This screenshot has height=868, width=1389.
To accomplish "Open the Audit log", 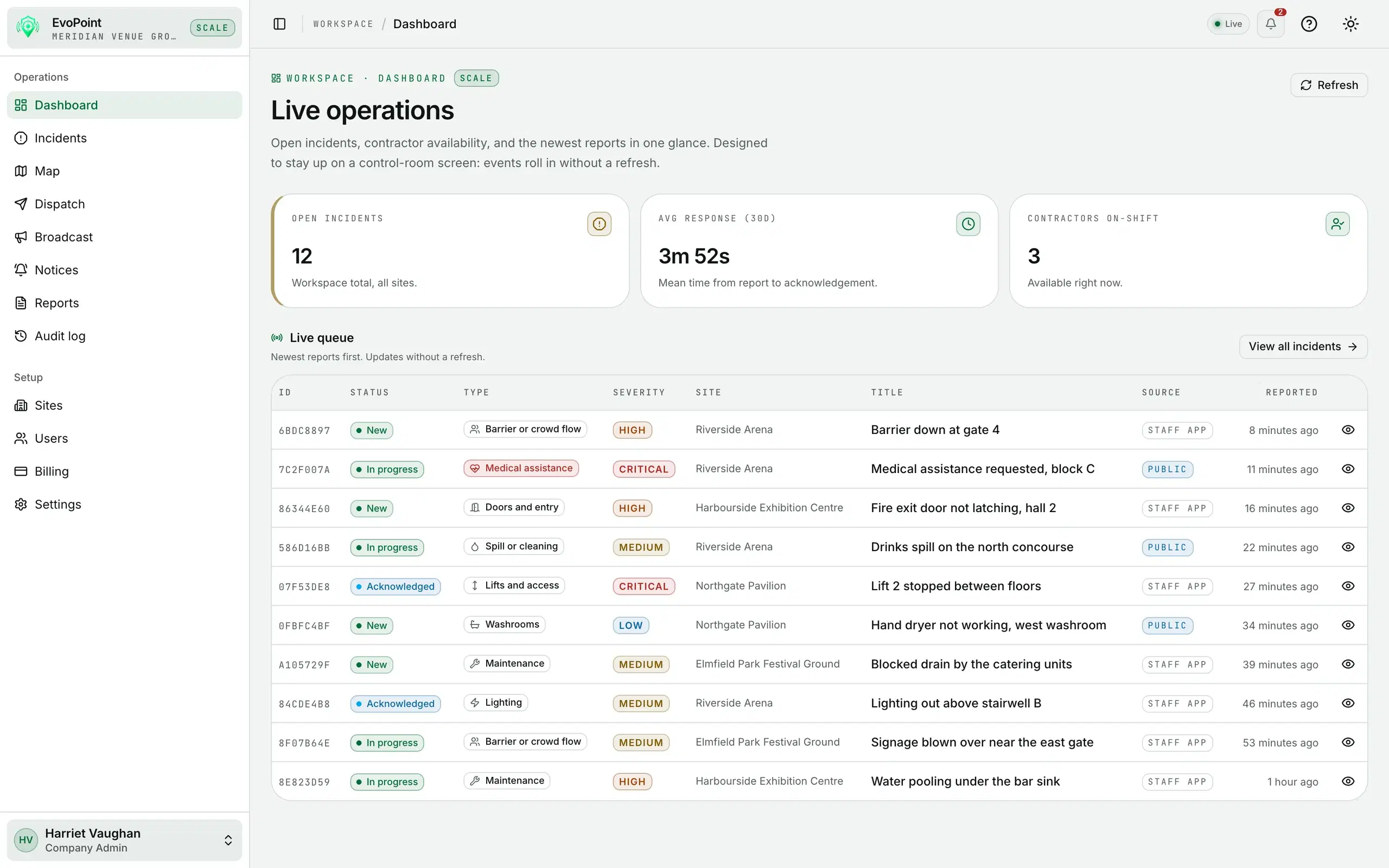I will click(x=125, y=336).
